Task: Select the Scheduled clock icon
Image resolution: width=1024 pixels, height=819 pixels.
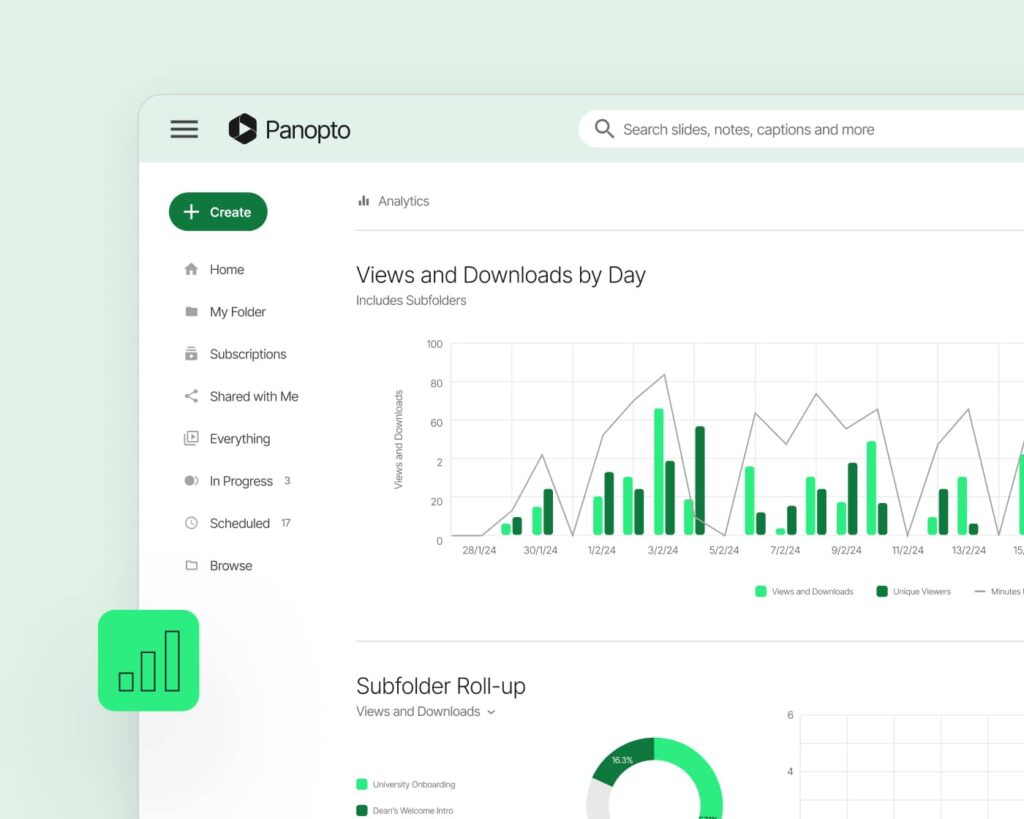Action: [190, 523]
